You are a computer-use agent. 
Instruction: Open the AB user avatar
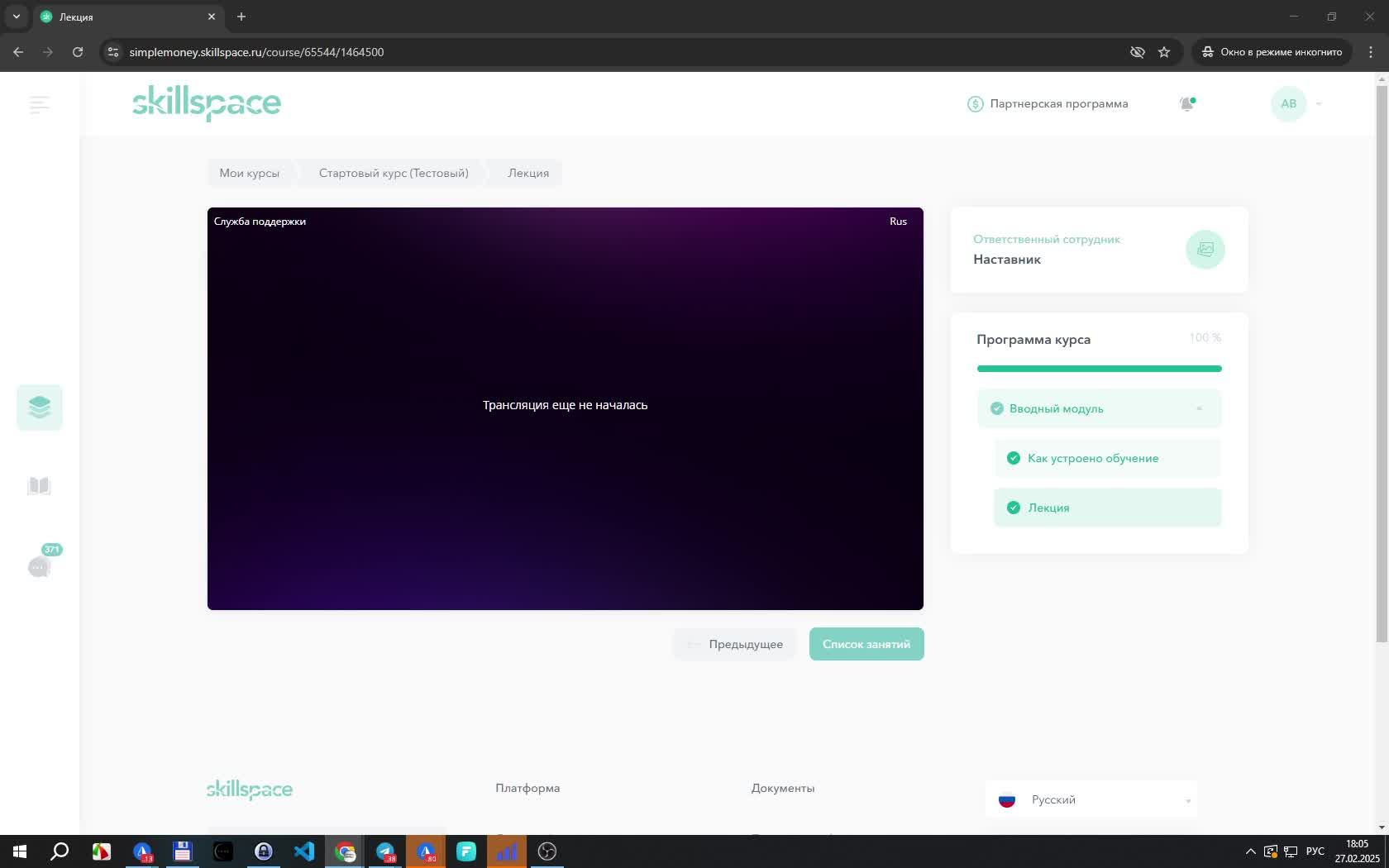[1288, 103]
